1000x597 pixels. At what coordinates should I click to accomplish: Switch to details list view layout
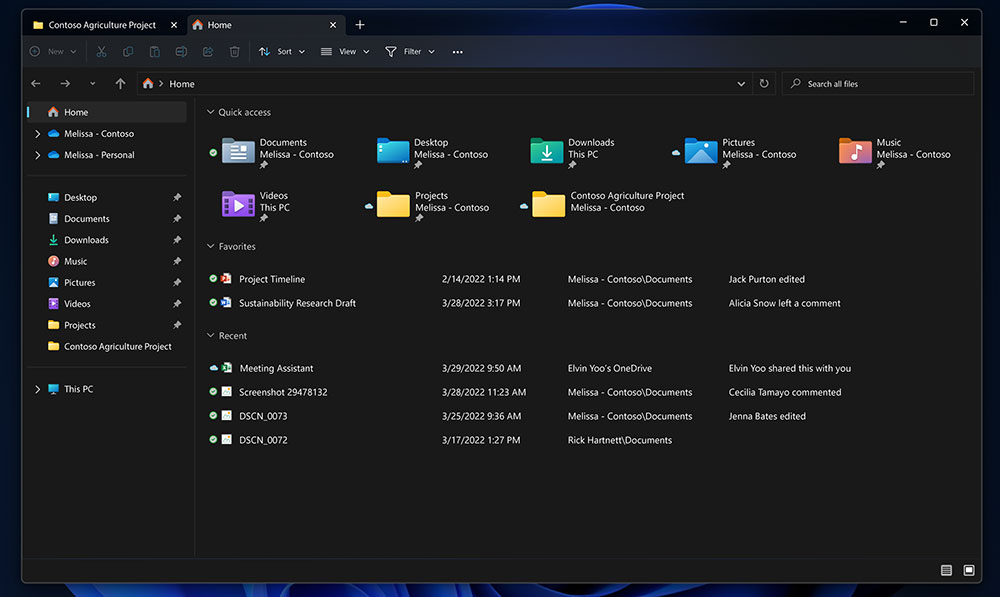point(946,570)
